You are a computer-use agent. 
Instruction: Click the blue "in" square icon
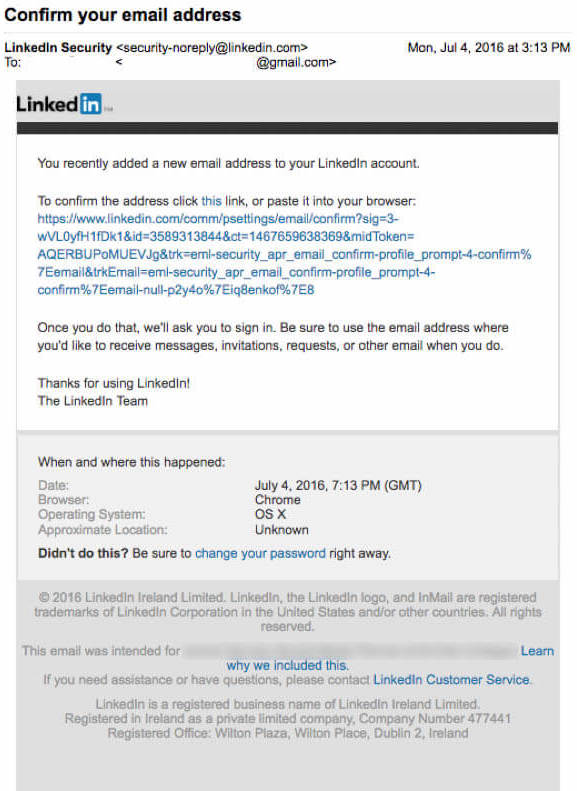91,104
